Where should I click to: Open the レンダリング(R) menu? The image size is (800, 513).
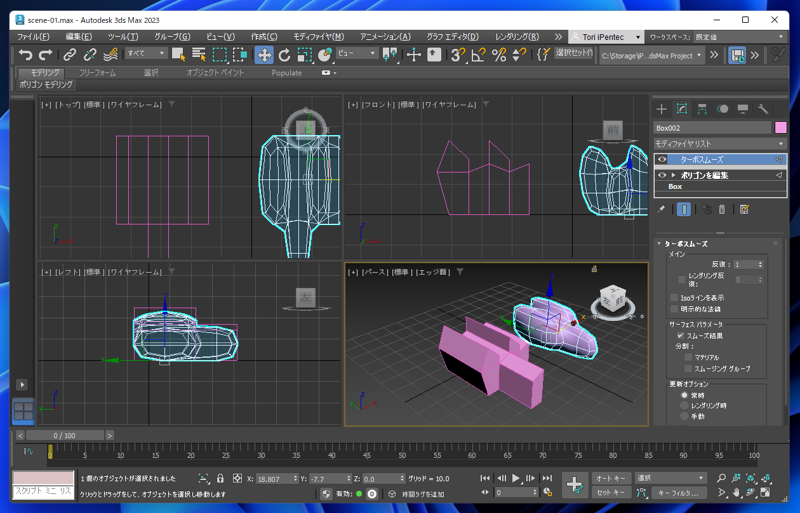(517, 37)
